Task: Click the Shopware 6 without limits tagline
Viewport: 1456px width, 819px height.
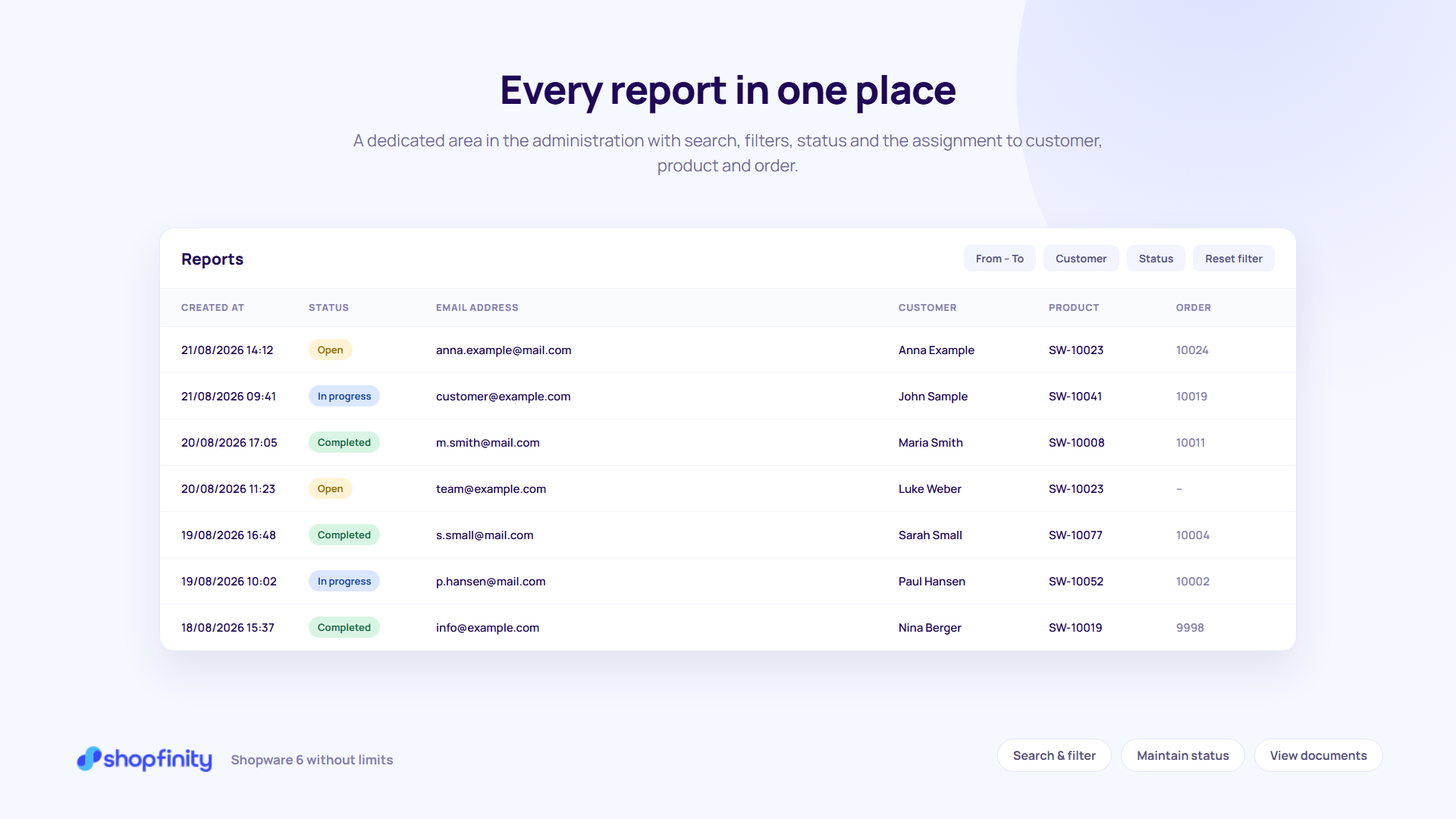Action: click(x=312, y=760)
